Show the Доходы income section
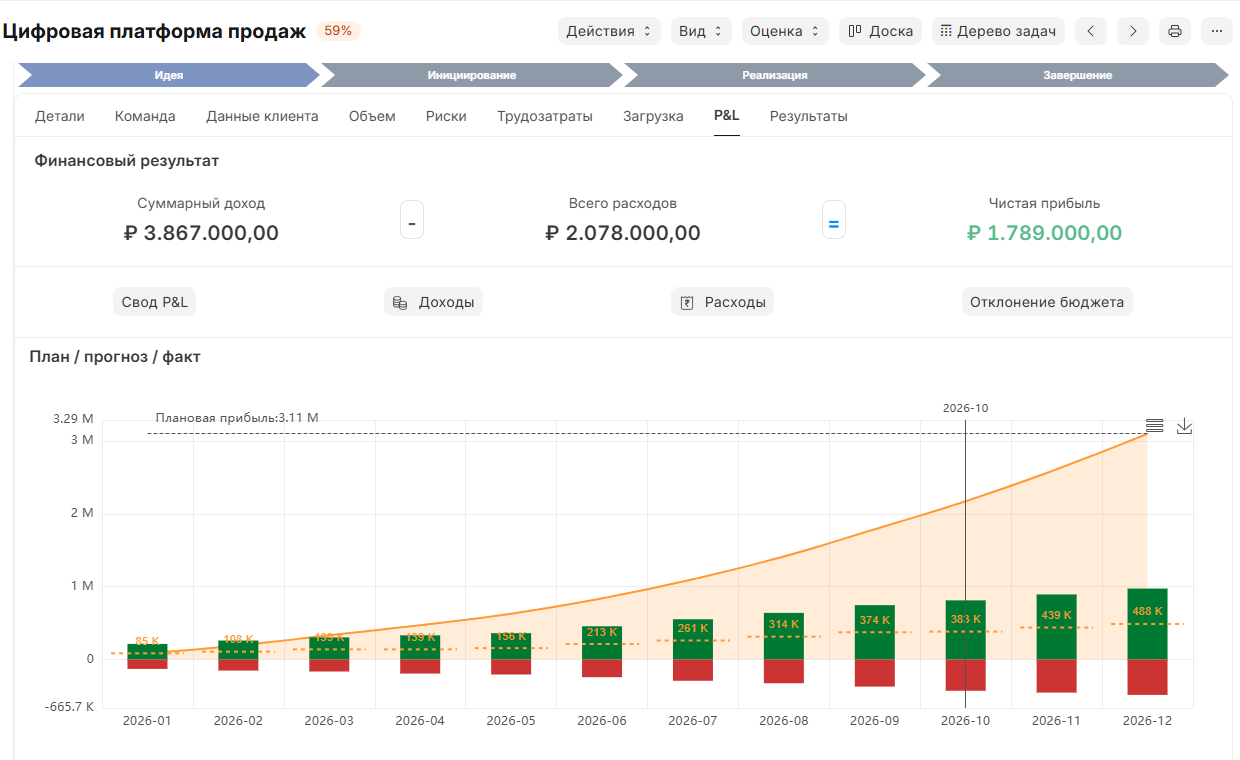The width and height of the screenshot is (1240, 760). pos(433,302)
